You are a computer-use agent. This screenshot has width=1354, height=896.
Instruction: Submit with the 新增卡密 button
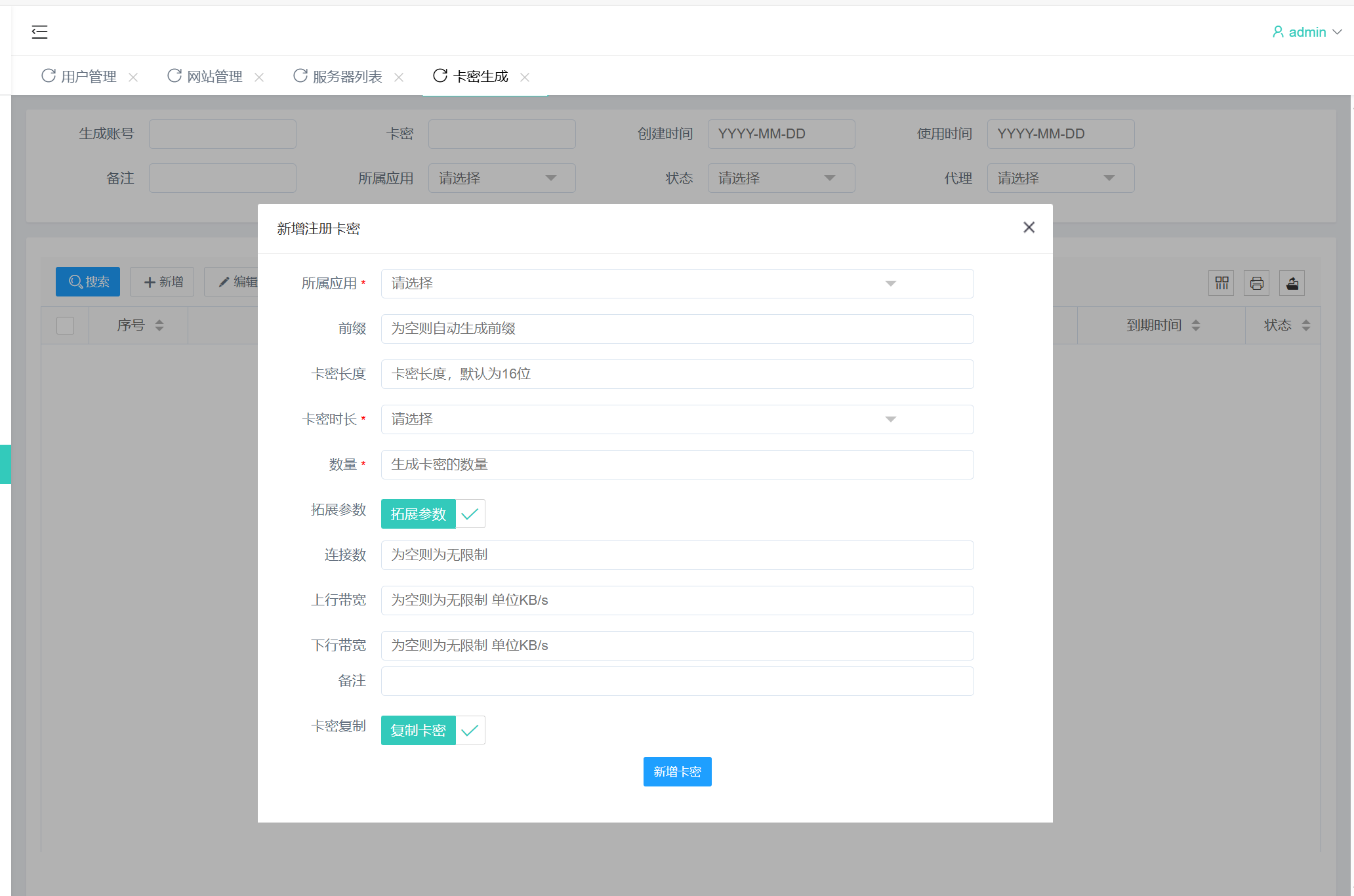[677, 771]
